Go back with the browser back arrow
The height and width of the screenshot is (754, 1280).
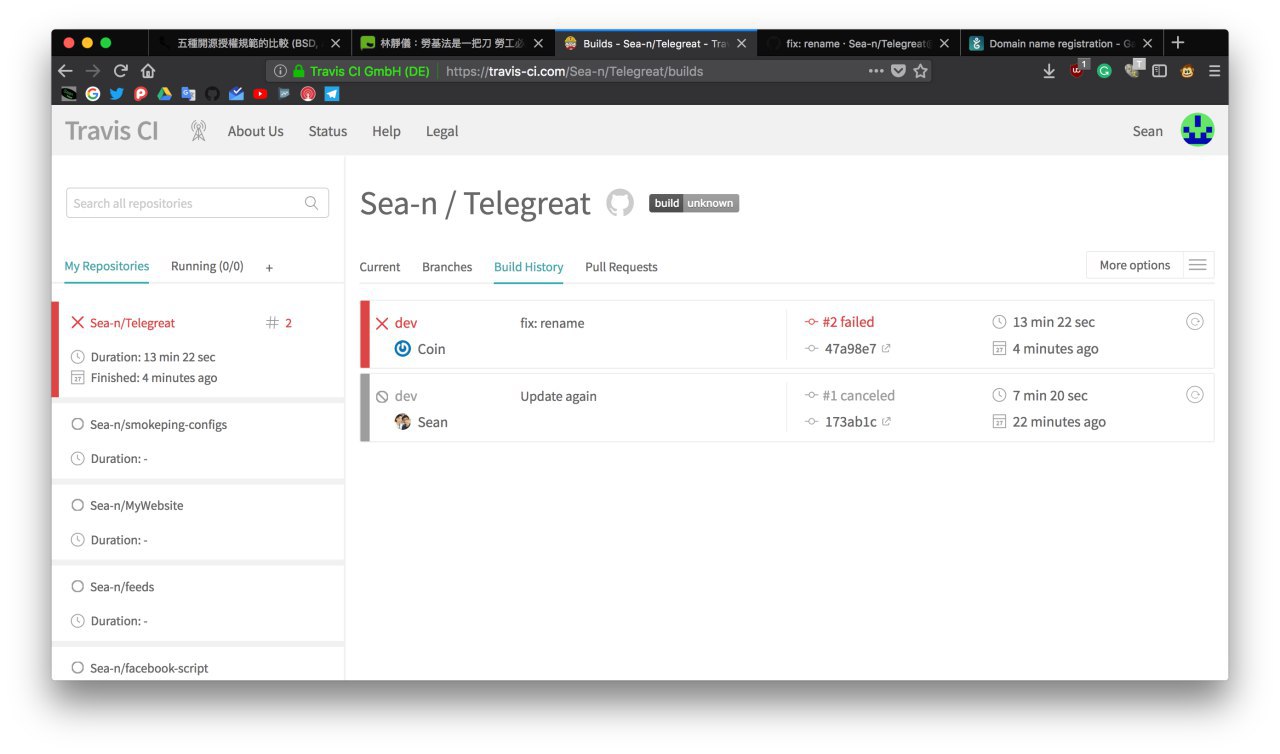pos(66,71)
